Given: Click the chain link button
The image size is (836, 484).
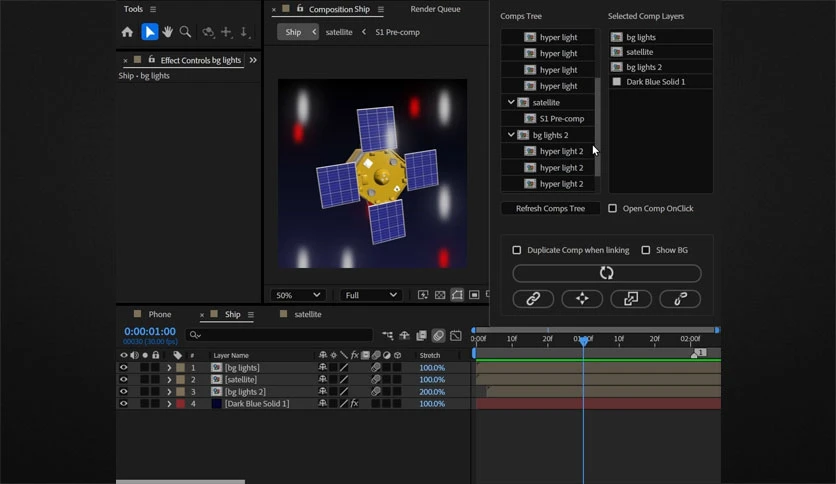Looking at the screenshot, I should tap(533, 299).
